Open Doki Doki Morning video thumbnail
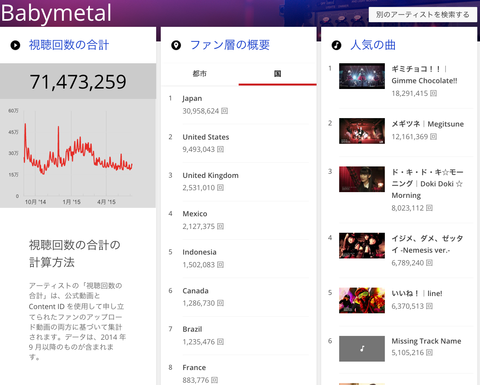480x385 pixels. pyautogui.click(x=362, y=179)
